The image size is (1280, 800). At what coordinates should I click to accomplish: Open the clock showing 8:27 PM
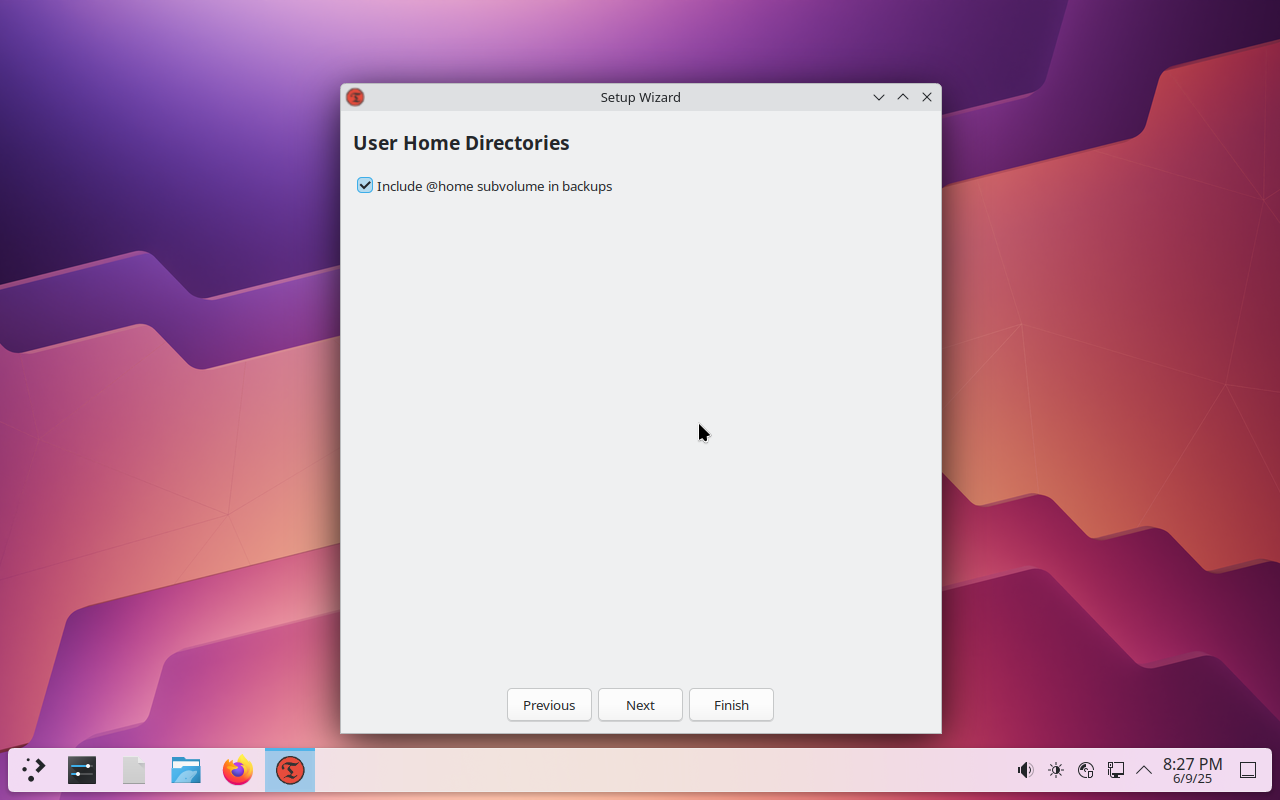pos(1192,770)
